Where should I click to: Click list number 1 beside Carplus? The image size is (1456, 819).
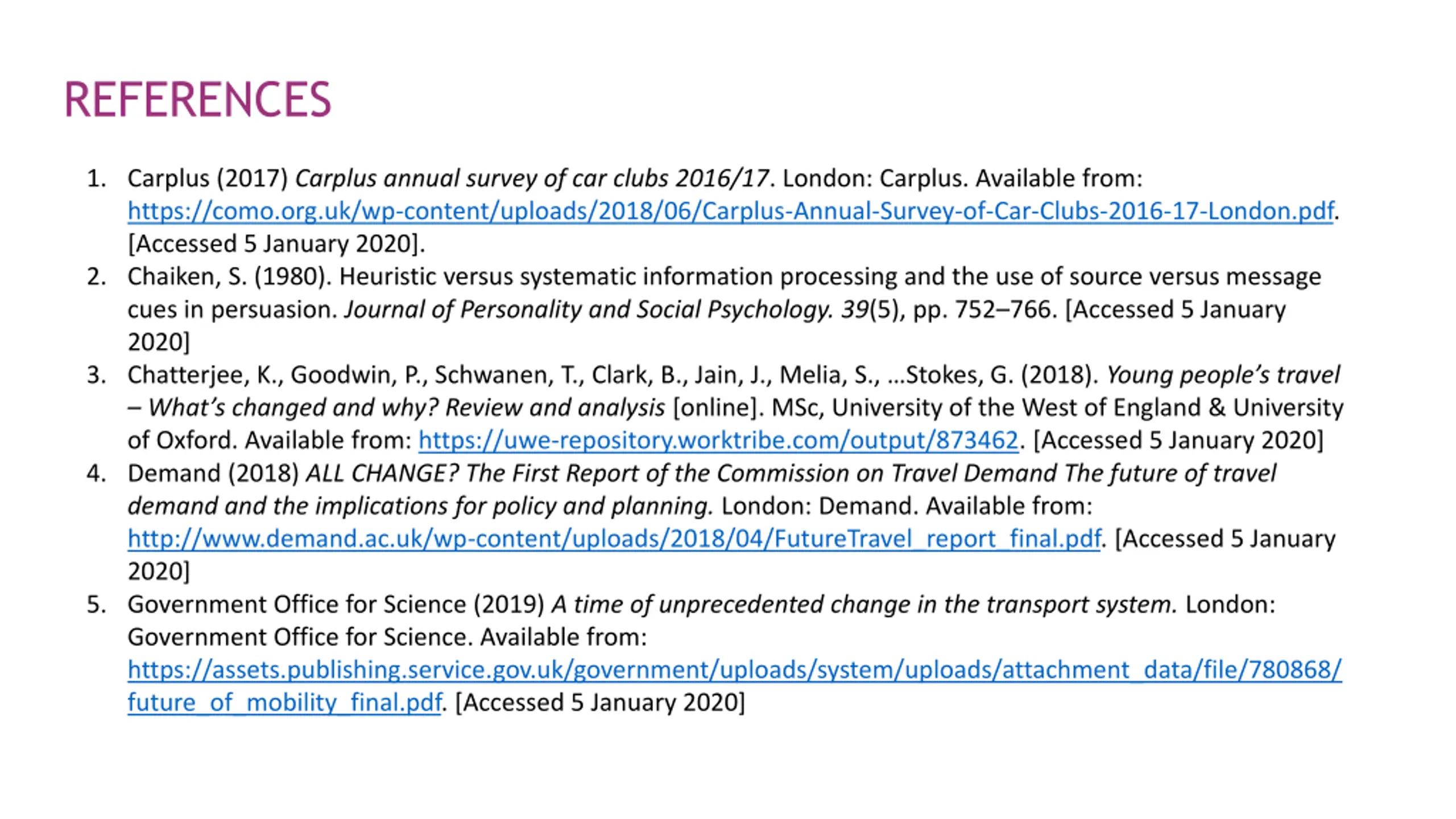tap(97, 179)
